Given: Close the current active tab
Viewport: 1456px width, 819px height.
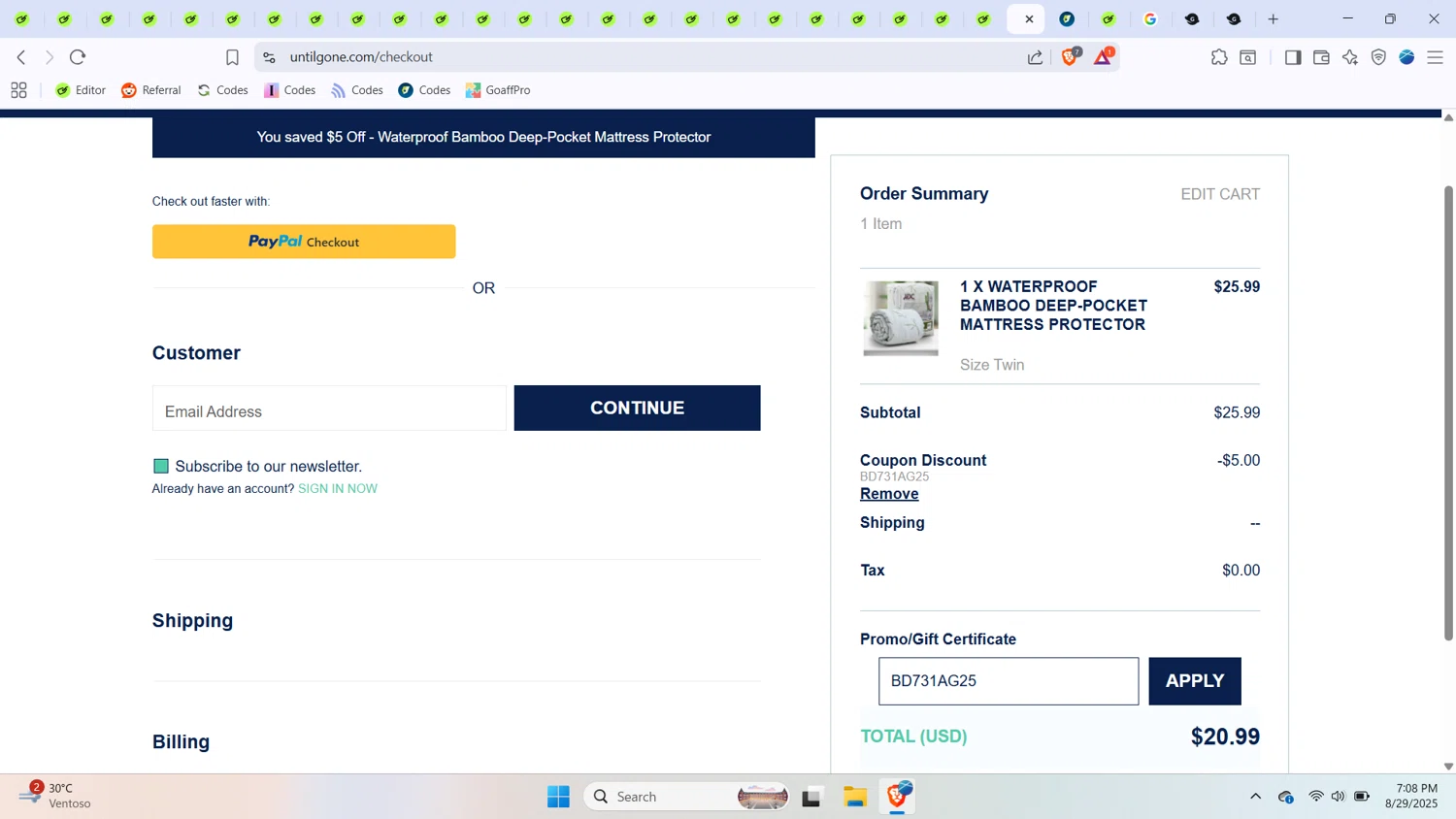Looking at the screenshot, I should (x=1029, y=18).
